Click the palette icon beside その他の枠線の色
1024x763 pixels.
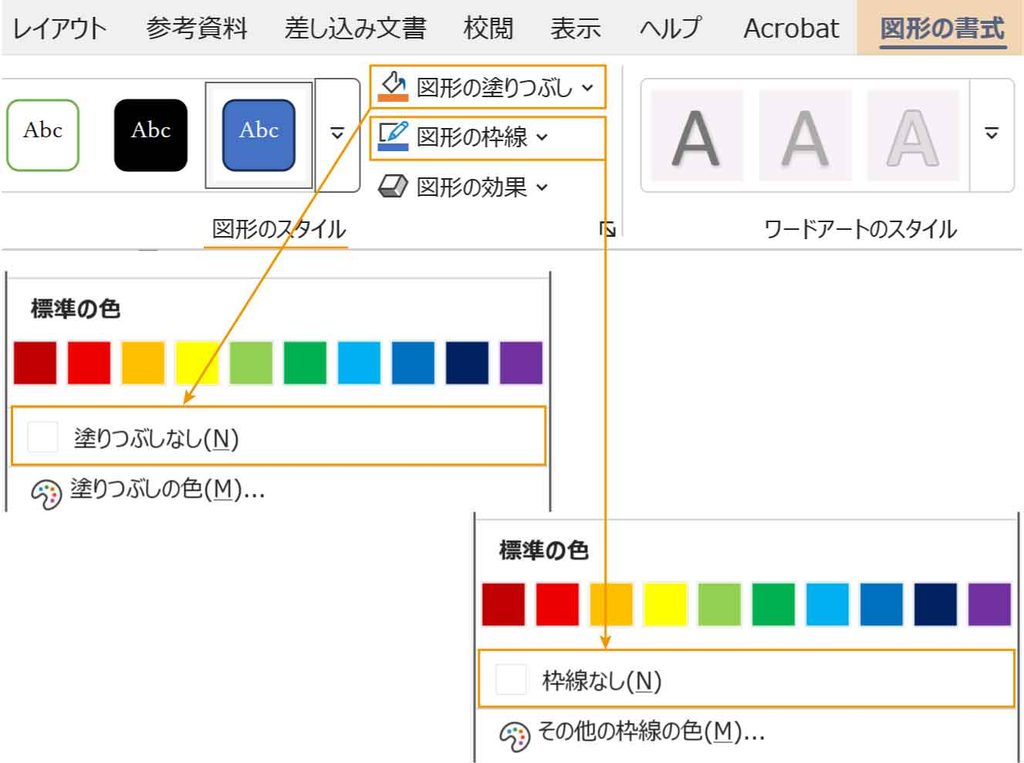(515, 737)
